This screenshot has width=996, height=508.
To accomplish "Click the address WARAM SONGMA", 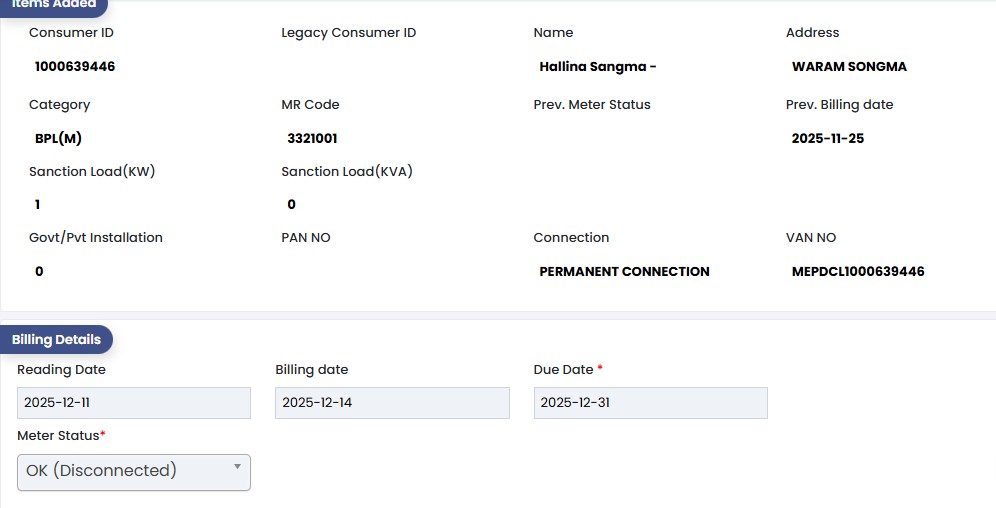I will tap(849, 67).
